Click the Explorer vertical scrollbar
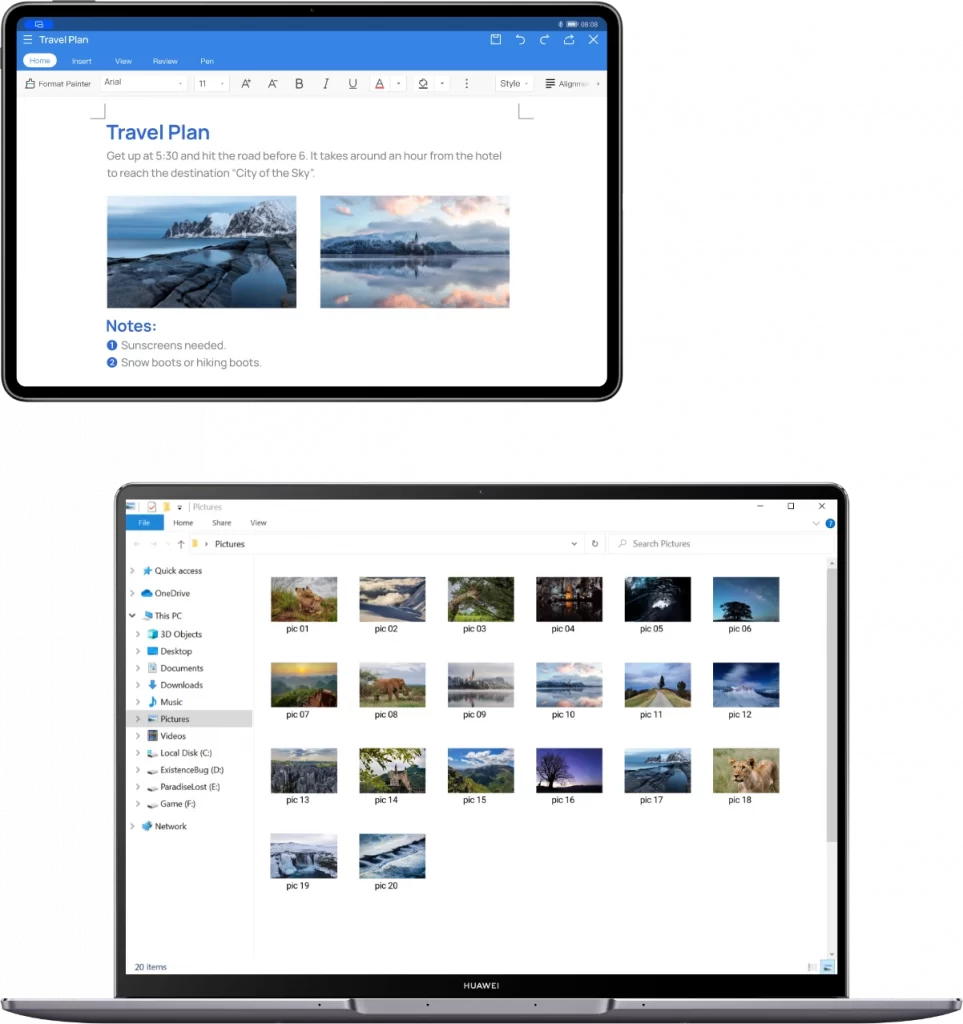 (831, 705)
